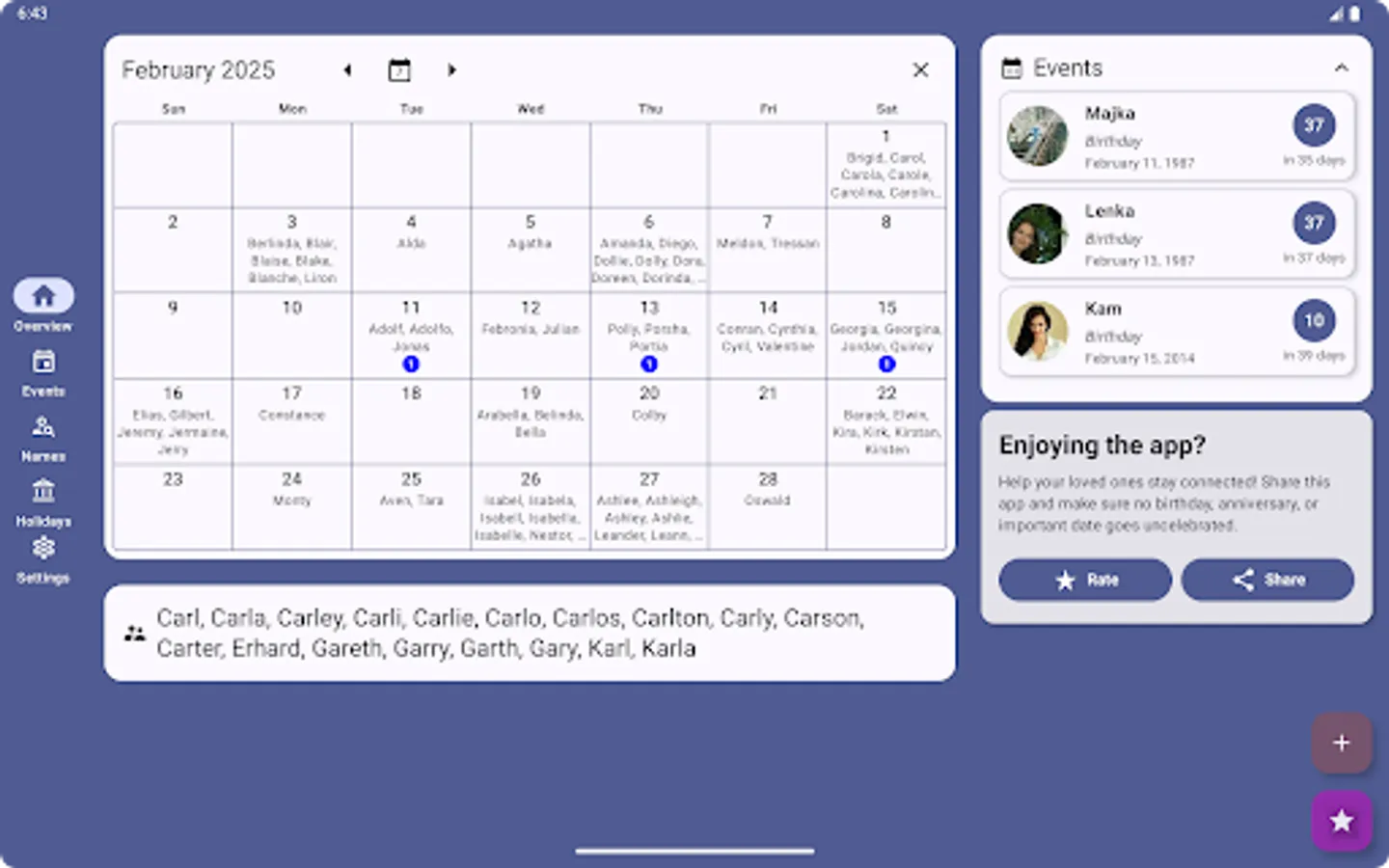Jump to today using the calendar header icon
Viewport: 1389px width, 868px height.
click(x=399, y=69)
